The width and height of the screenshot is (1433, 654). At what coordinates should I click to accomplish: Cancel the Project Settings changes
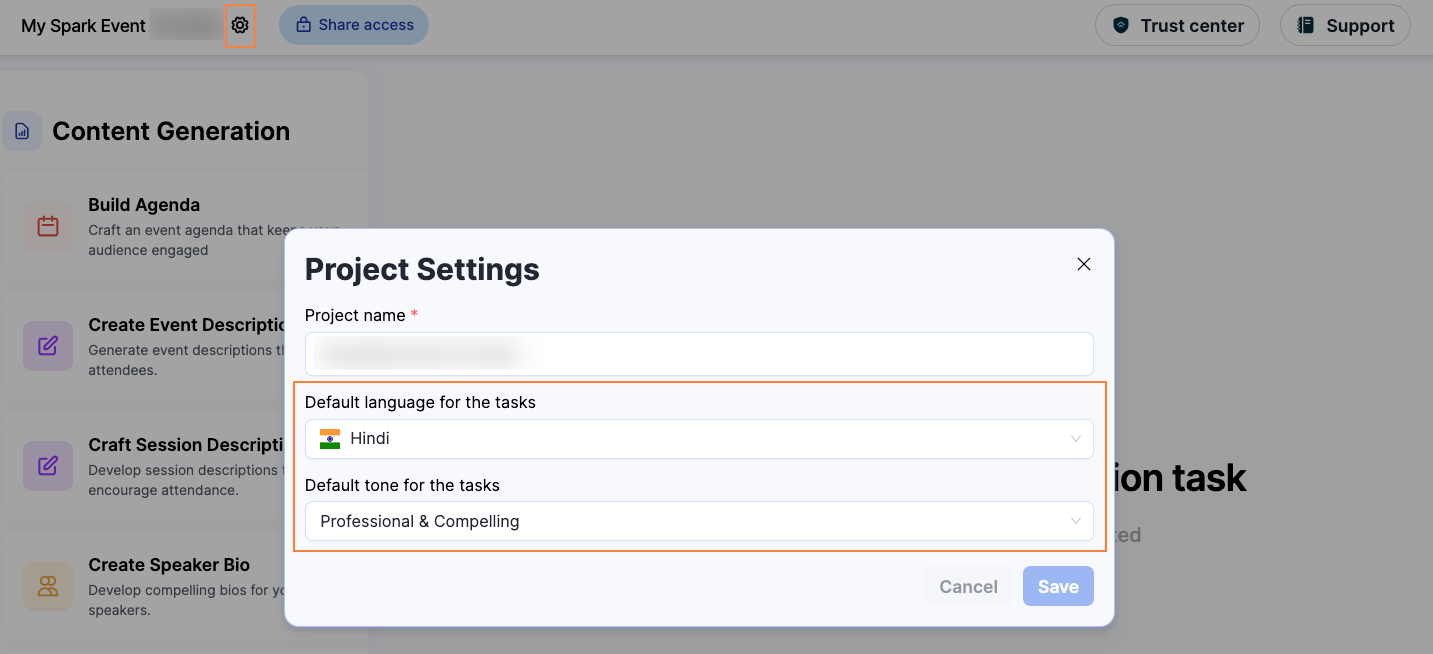968,587
